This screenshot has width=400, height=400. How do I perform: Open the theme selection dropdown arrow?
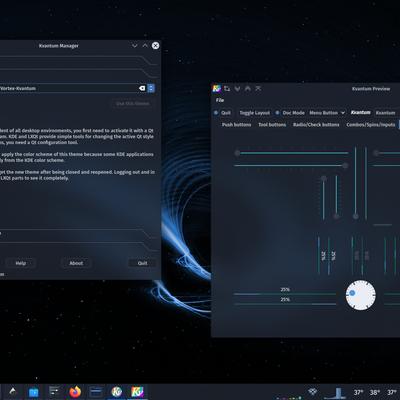point(151,88)
